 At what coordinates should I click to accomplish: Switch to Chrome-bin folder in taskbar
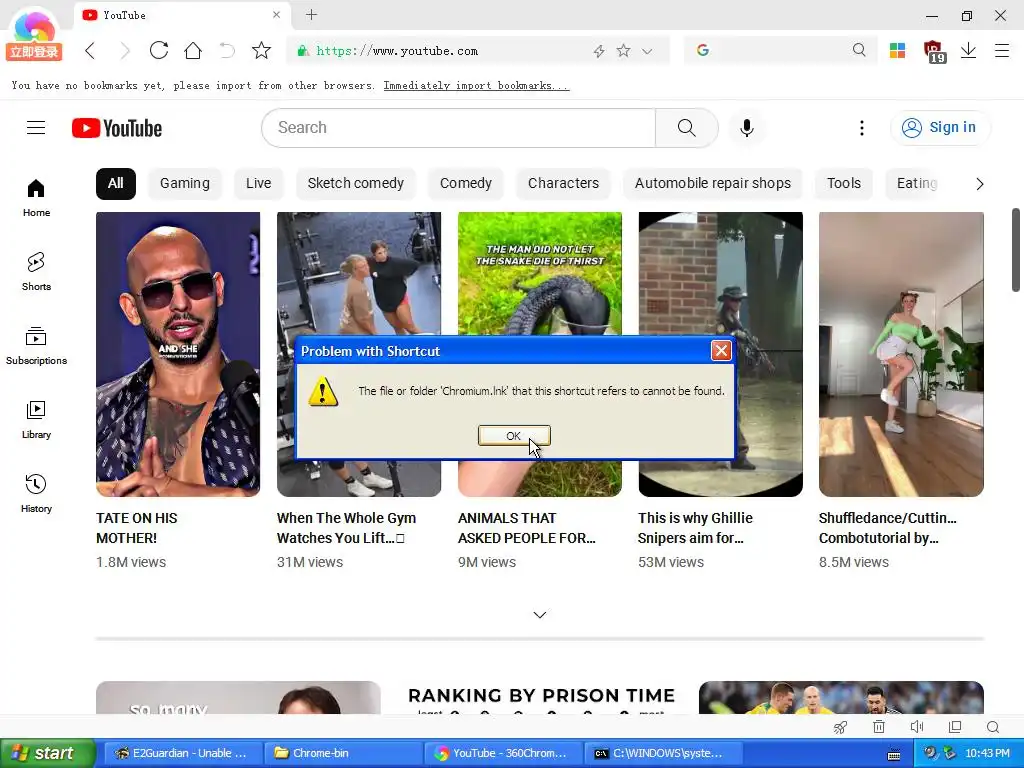point(343,753)
